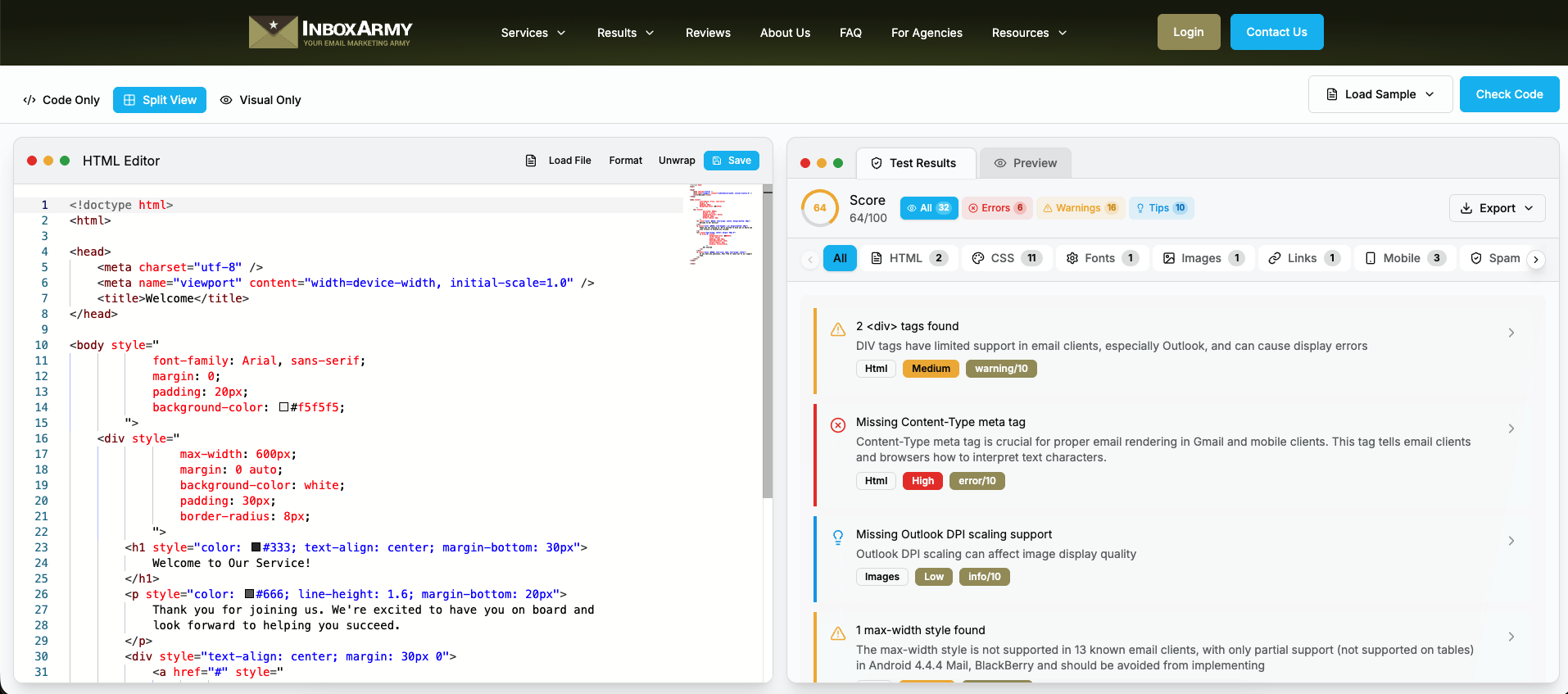Click error icon on Content-Type result
Screen dimensions: 1568x694
coord(838,425)
